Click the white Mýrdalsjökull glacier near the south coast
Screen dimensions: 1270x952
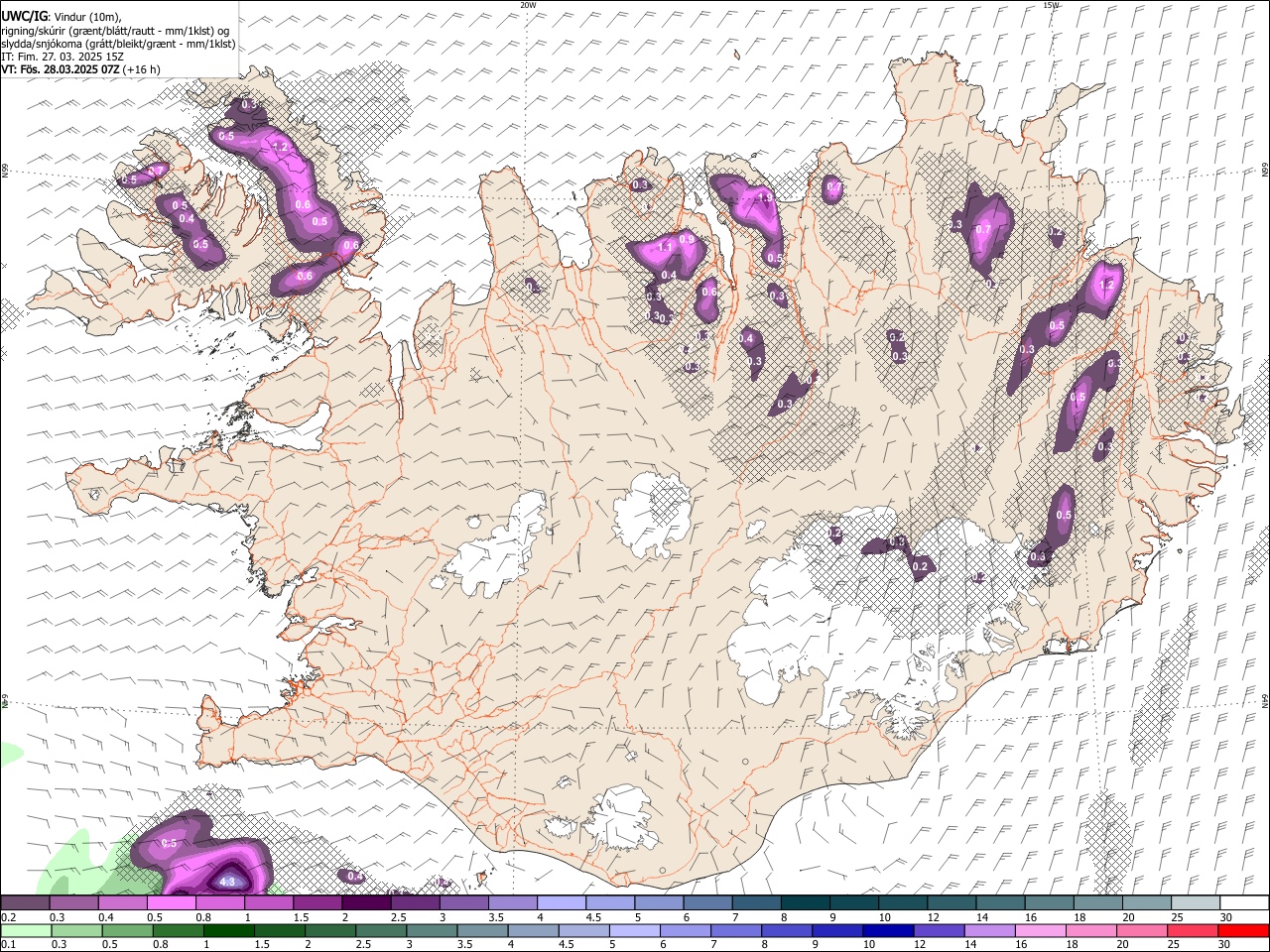tap(621, 819)
